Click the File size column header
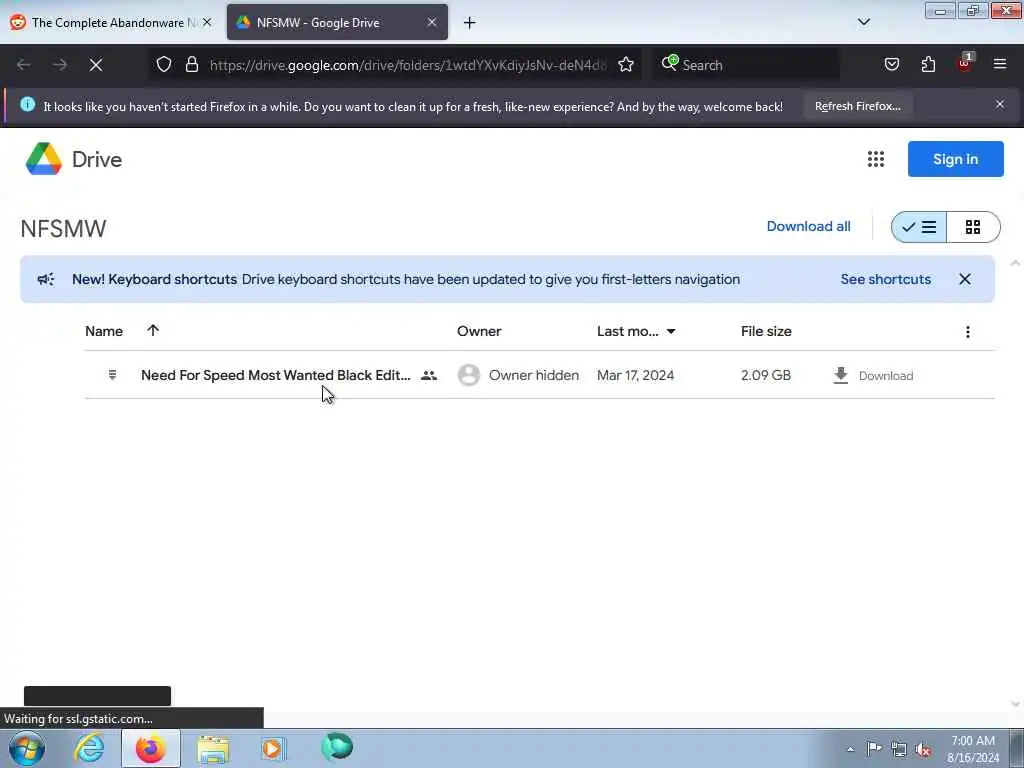This screenshot has width=1024, height=768. point(765,331)
